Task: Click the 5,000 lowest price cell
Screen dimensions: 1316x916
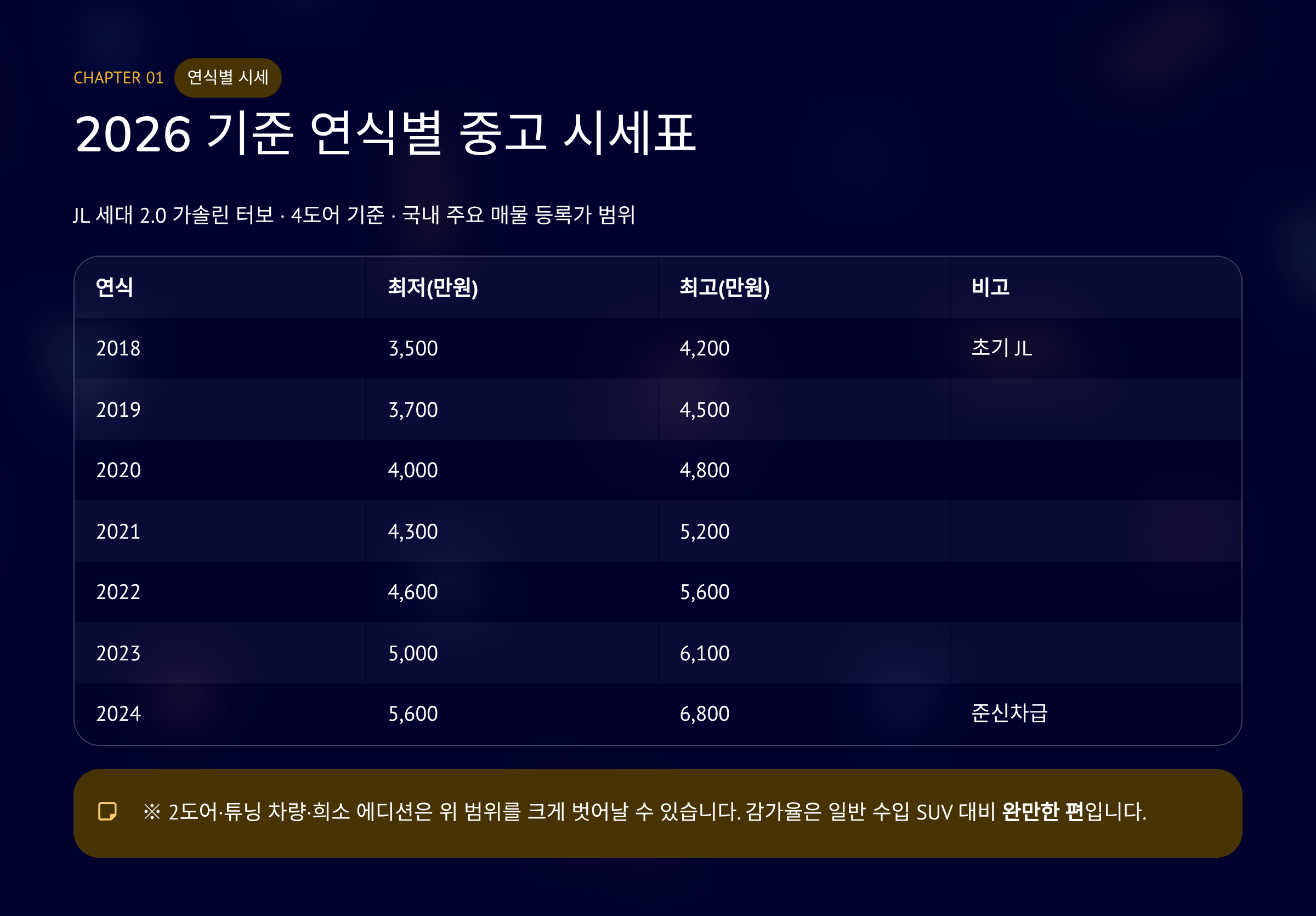Action: tap(413, 653)
